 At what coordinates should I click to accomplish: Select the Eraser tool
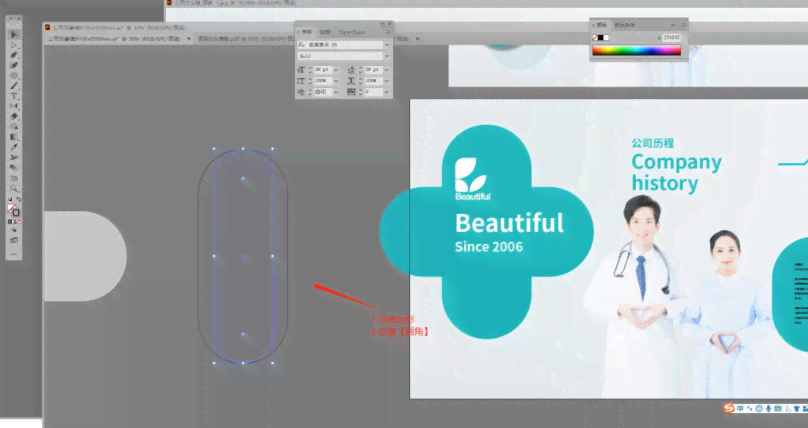point(13,116)
